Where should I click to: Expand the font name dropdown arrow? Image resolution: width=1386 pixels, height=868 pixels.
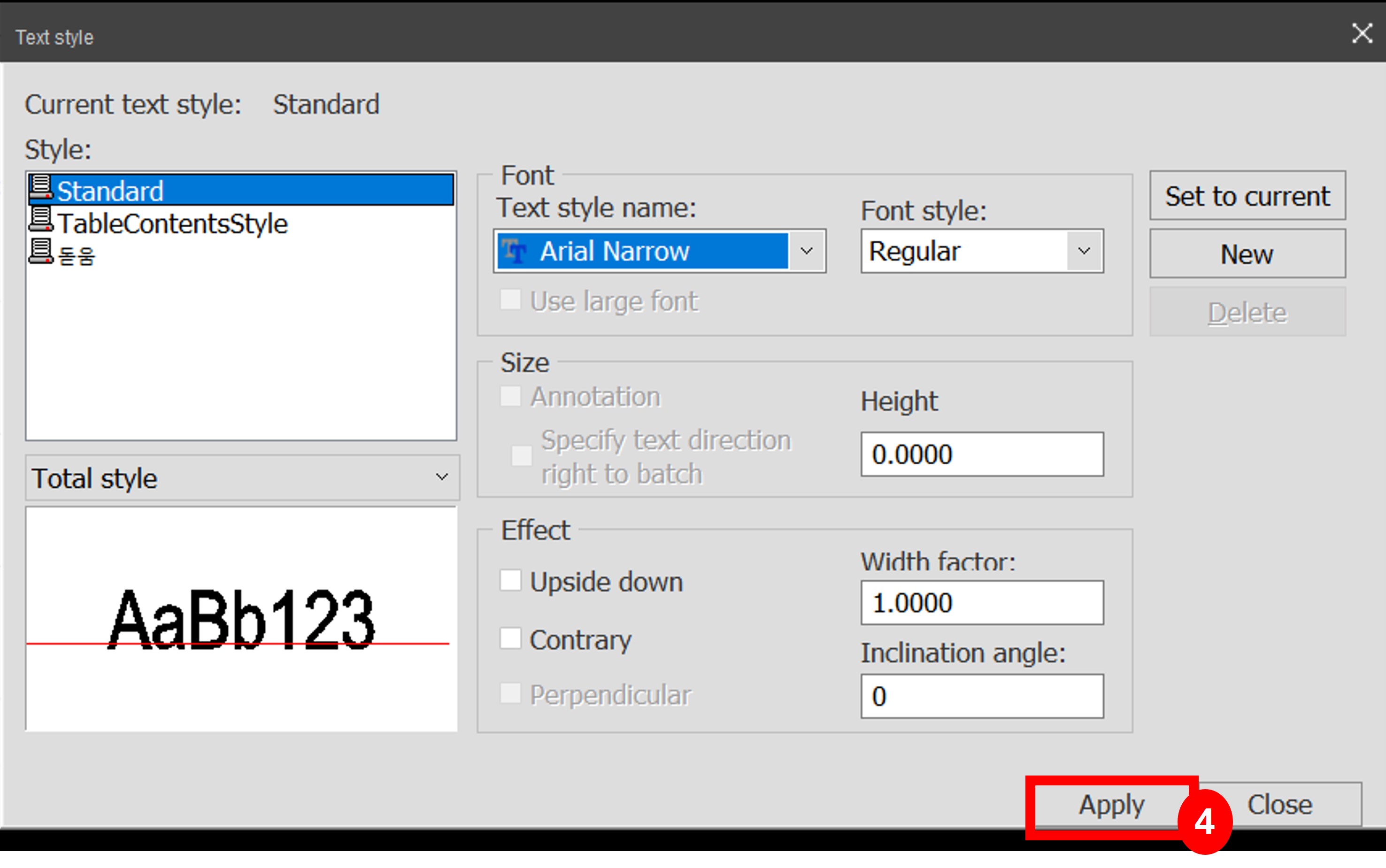pyautogui.click(x=807, y=251)
